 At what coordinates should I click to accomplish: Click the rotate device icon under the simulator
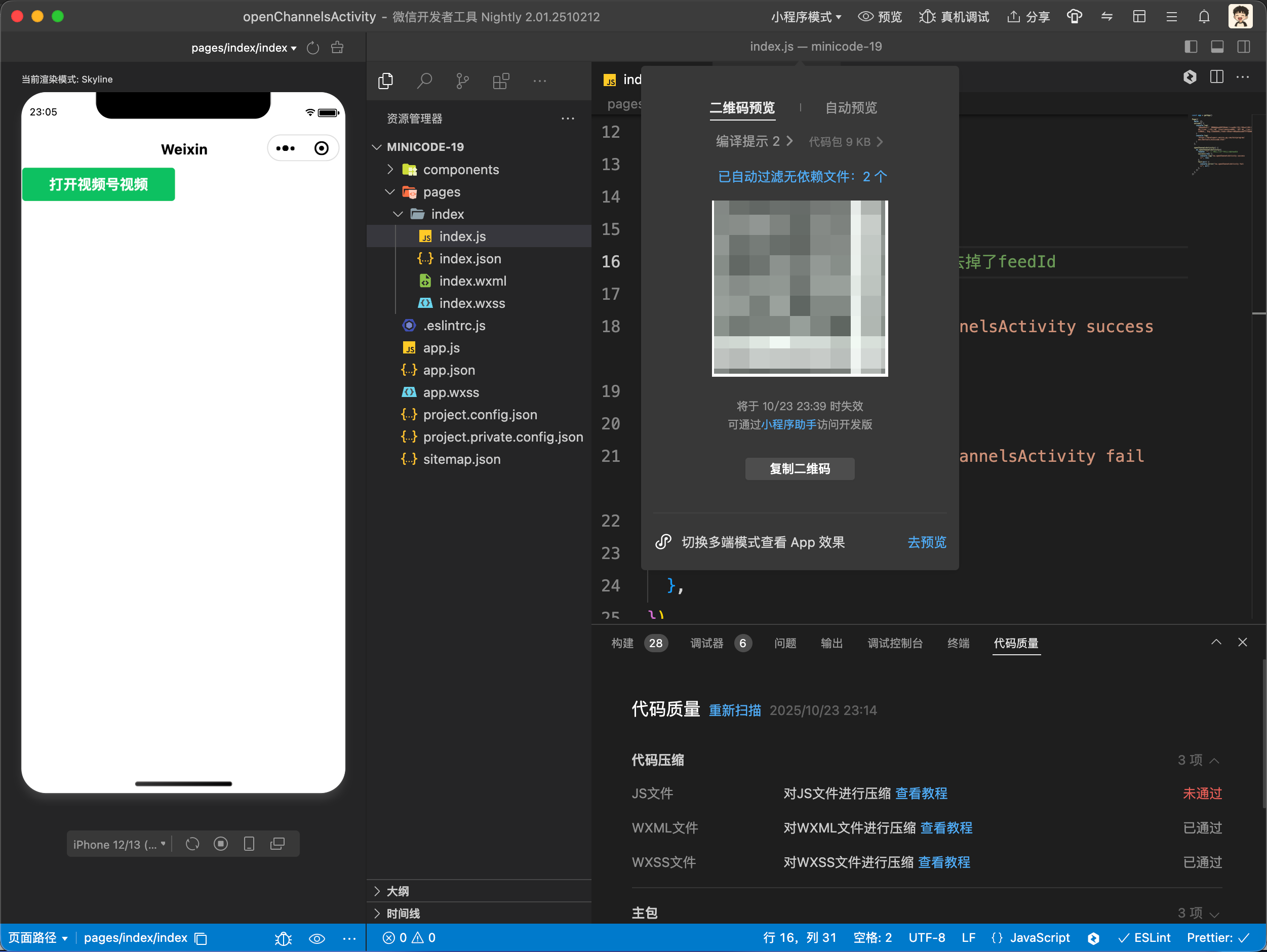click(192, 844)
